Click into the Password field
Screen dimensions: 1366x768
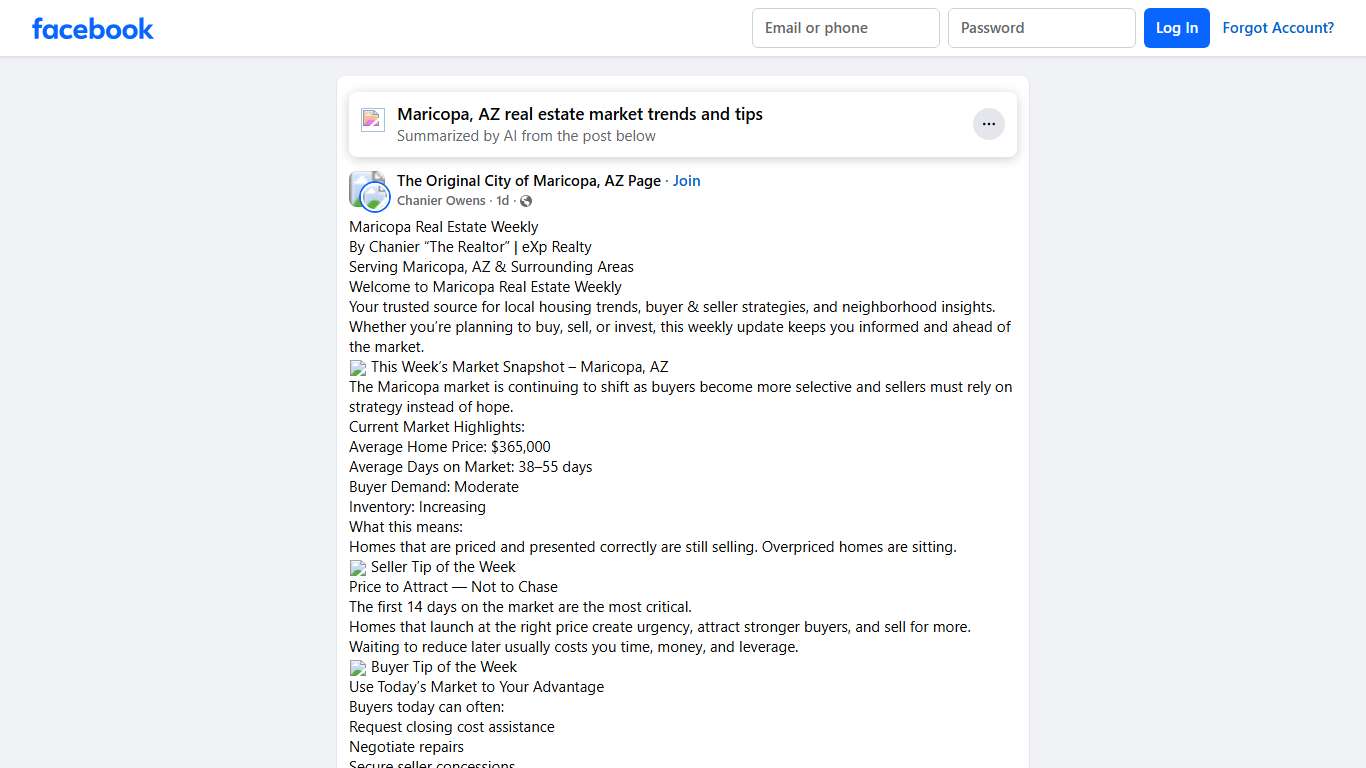click(x=1041, y=28)
